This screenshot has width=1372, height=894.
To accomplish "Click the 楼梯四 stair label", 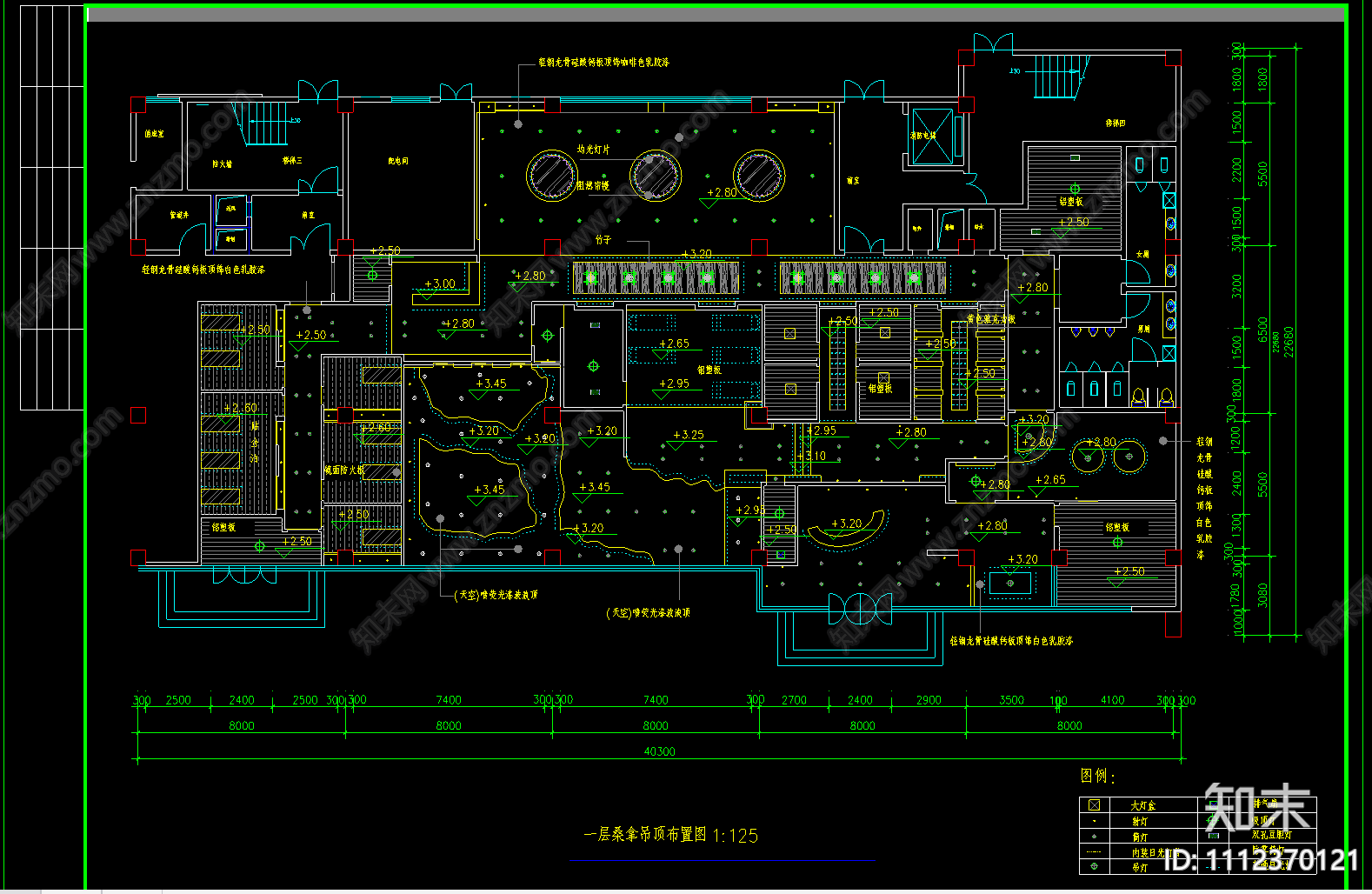I will click(1116, 123).
